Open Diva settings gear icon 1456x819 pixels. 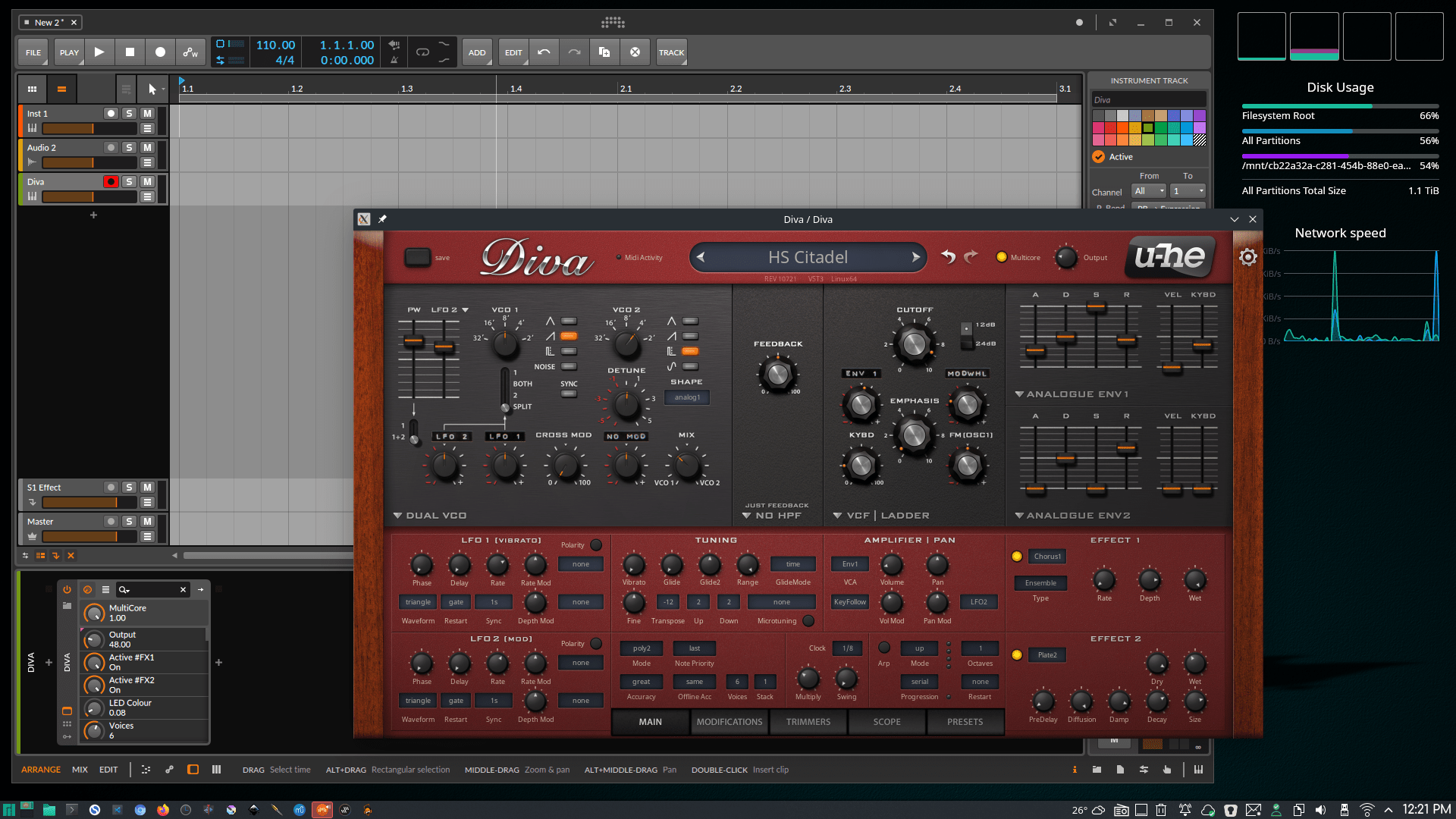click(x=1247, y=257)
